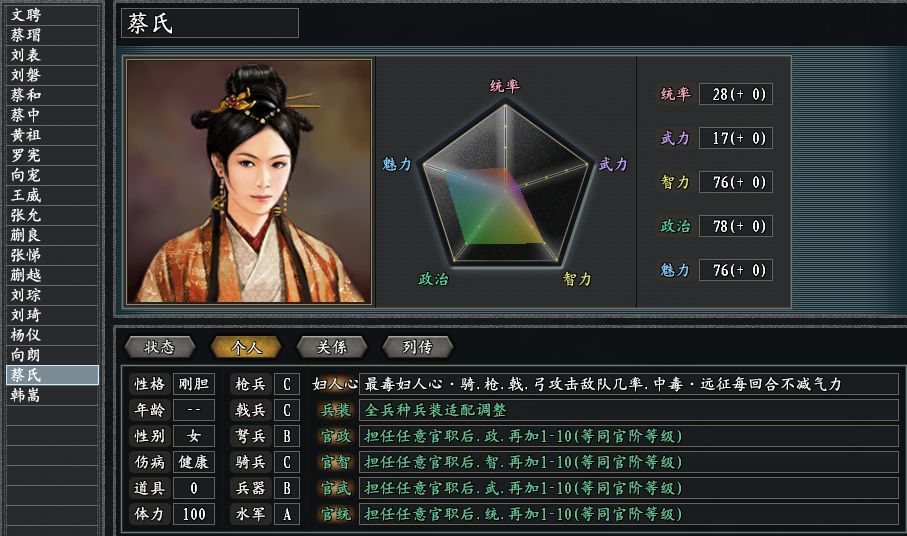
Task: Select 刘琦 in the officer list
Action: pos(52,315)
